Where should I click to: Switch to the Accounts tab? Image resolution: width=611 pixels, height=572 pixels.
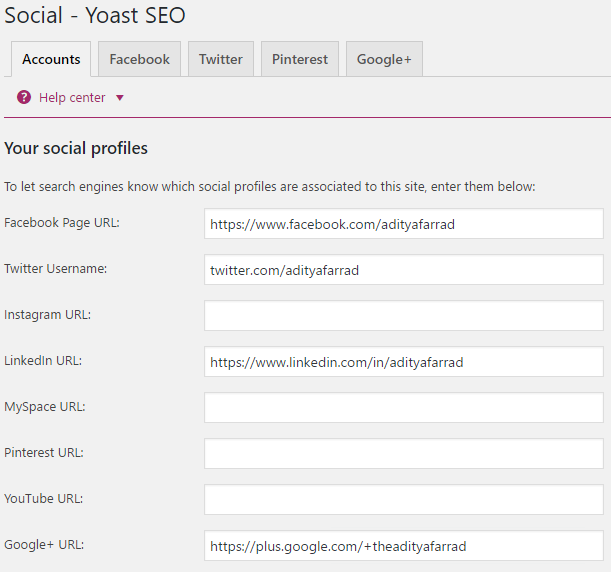[x=51, y=59]
